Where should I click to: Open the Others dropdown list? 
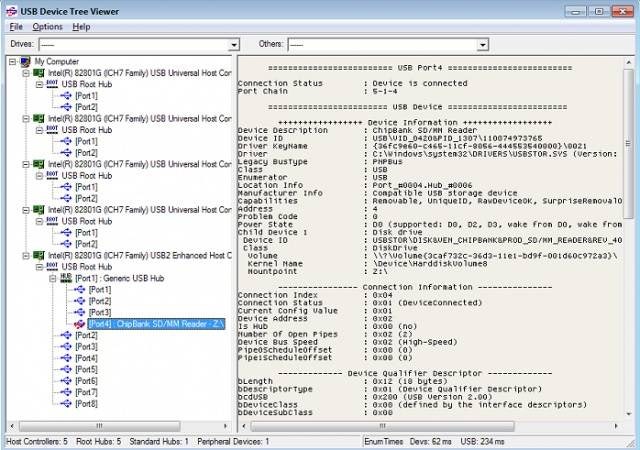tap(483, 45)
